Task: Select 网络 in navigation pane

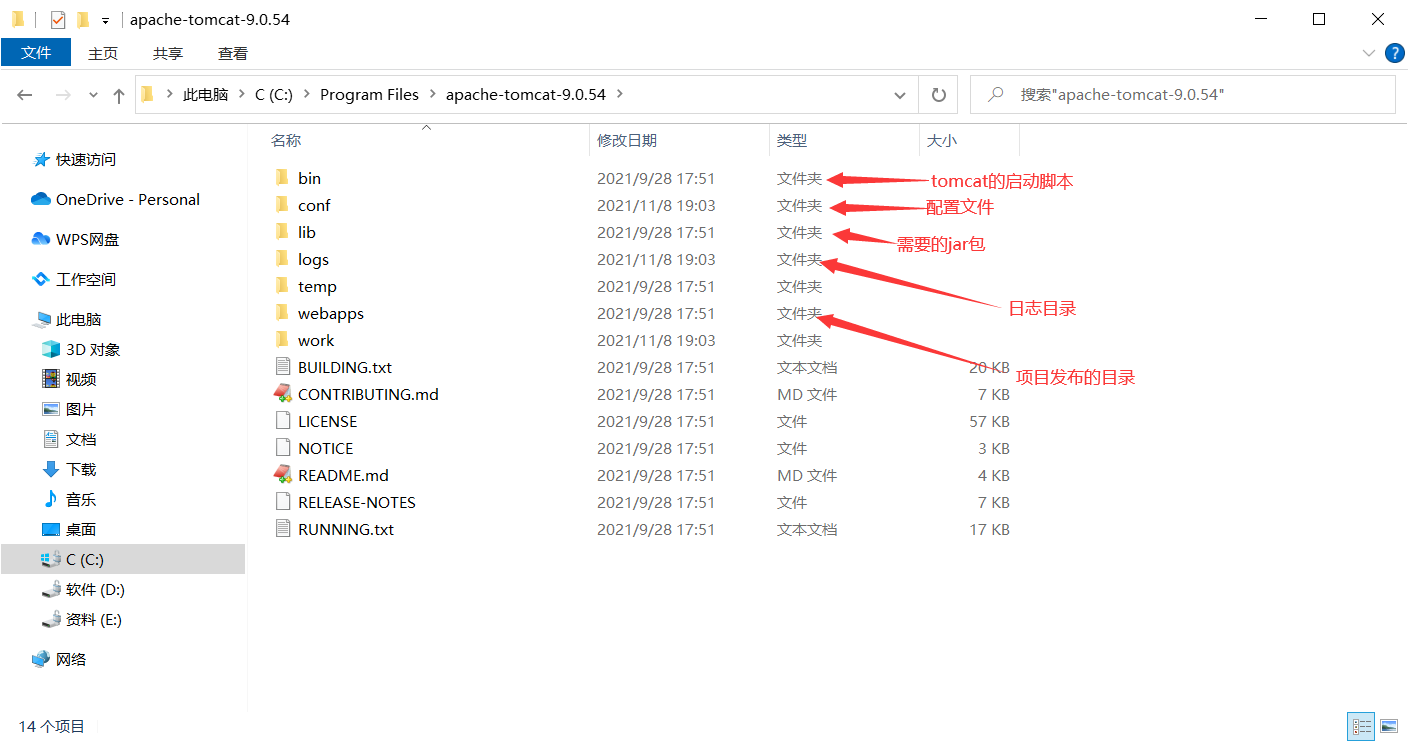Action: pyautogui.click(x=71, y=659)
